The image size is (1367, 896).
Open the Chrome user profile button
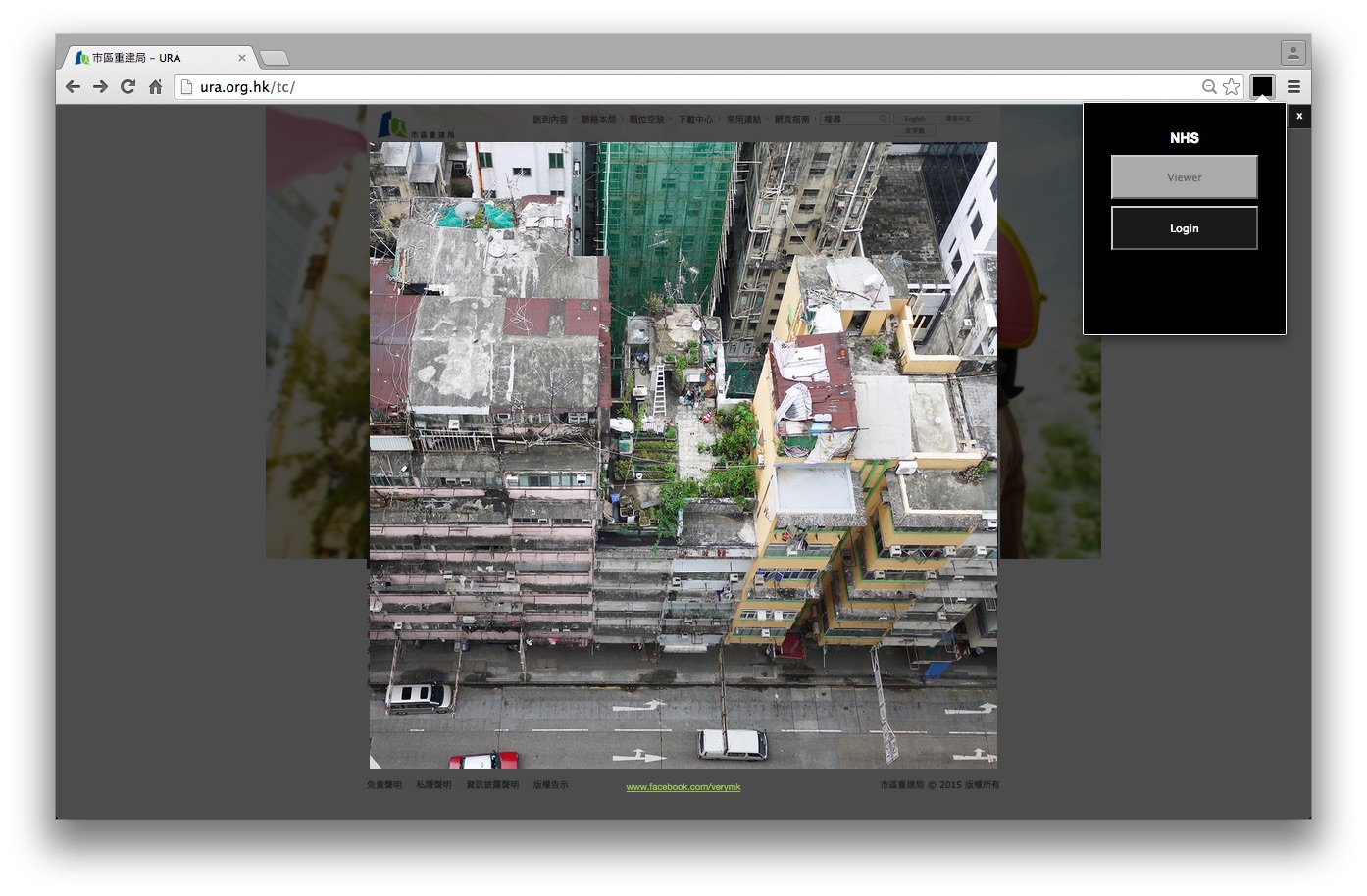pos(1292,53)
